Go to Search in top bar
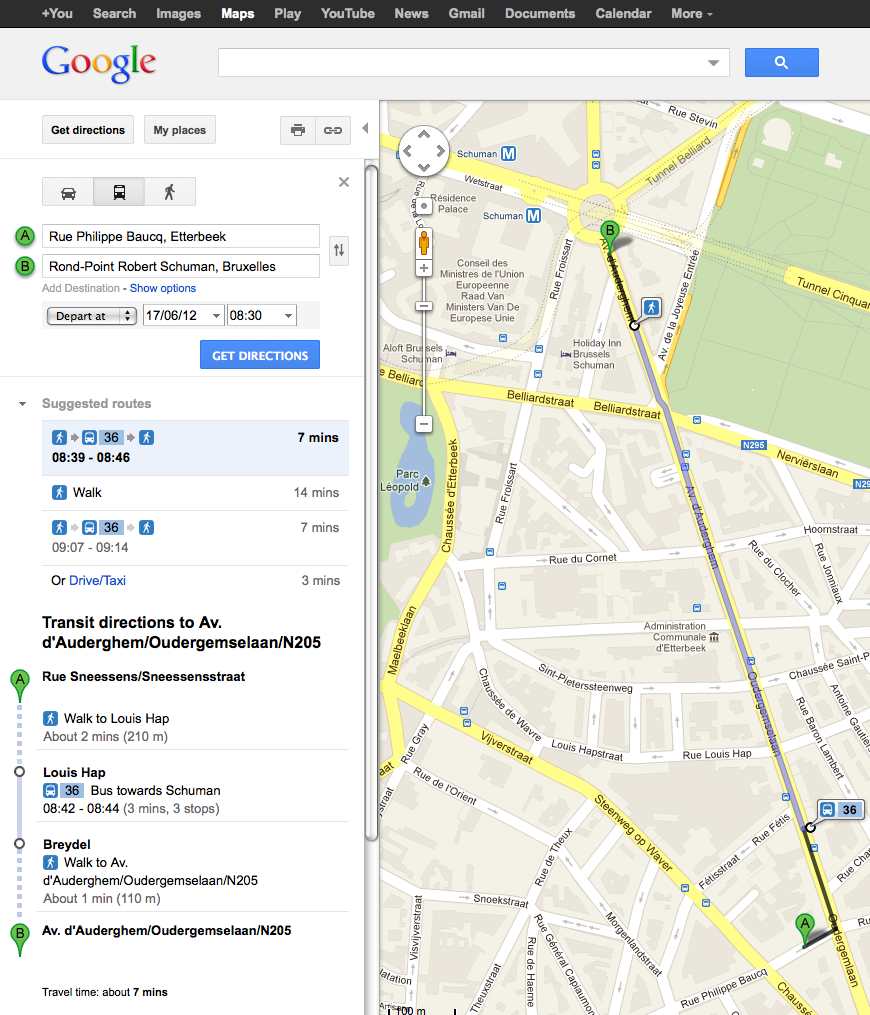 (x=114, y=14)
